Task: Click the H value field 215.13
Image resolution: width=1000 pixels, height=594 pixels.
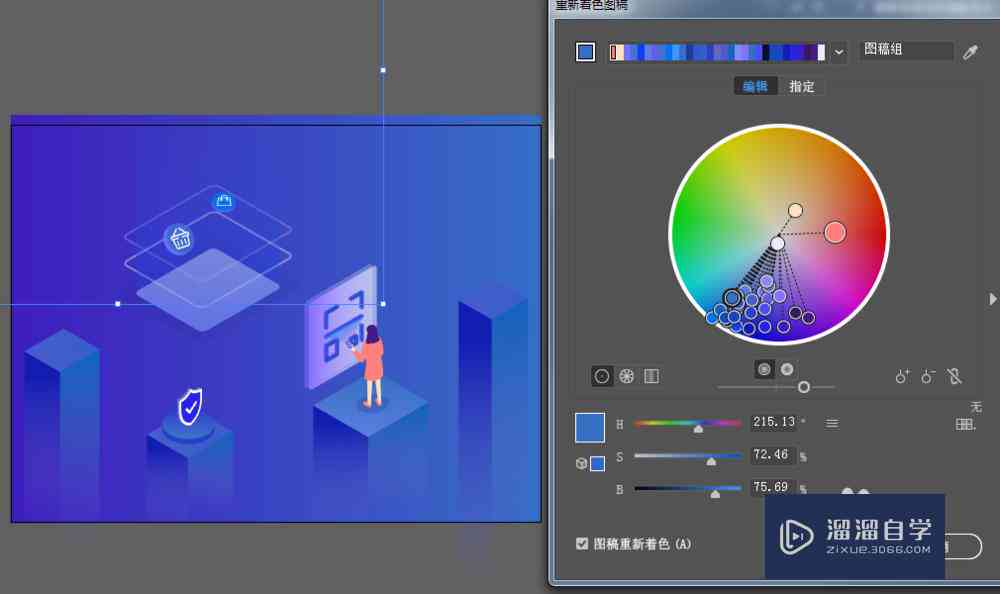Action: point(774,422)
